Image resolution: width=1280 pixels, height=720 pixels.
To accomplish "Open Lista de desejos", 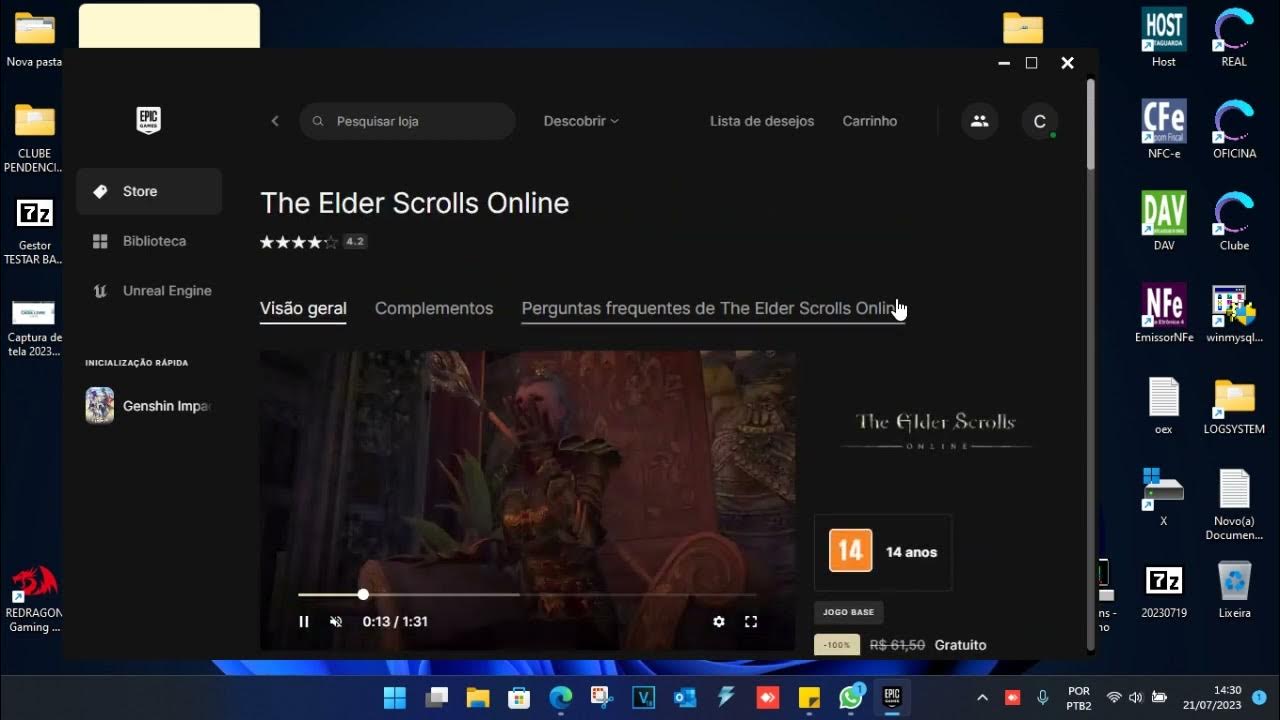I will coord(762,121).
